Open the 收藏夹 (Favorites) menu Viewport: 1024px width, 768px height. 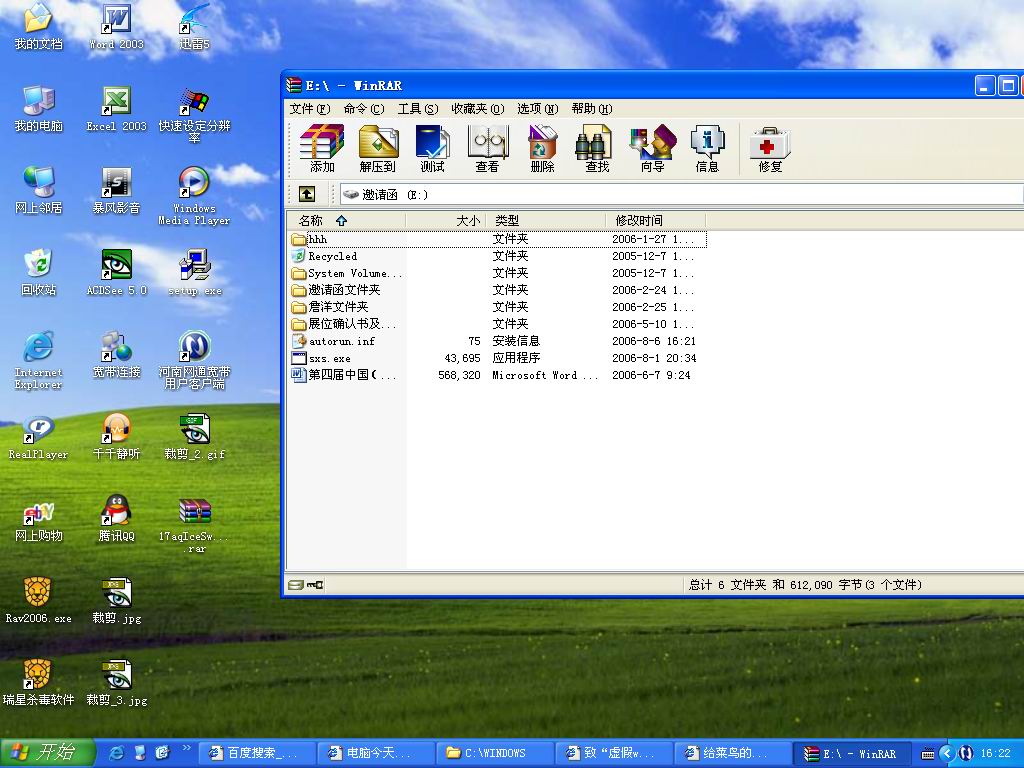pyautogui.click(x=477, y=109)
